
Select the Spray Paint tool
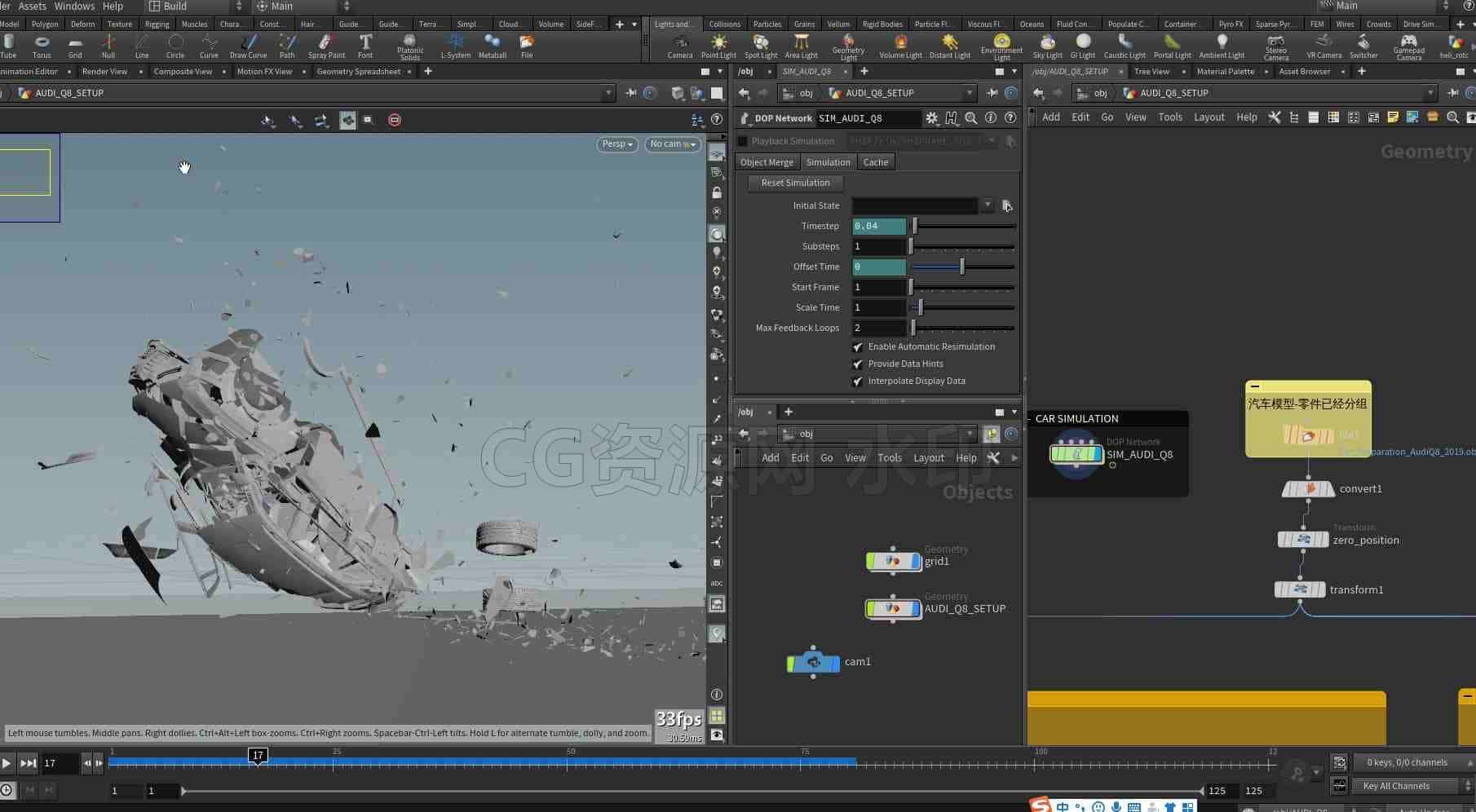[x=326, y=46]
